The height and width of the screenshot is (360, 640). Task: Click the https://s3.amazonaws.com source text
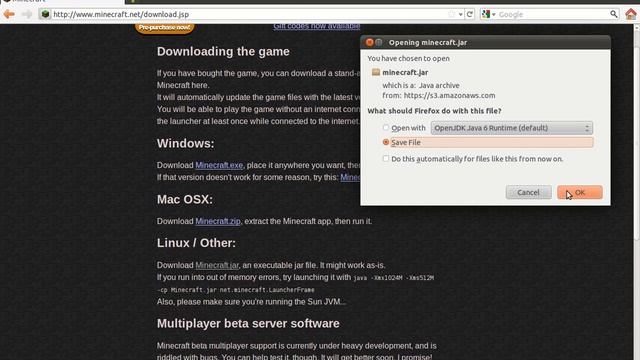pyautogui.click(x=449, y=96)
